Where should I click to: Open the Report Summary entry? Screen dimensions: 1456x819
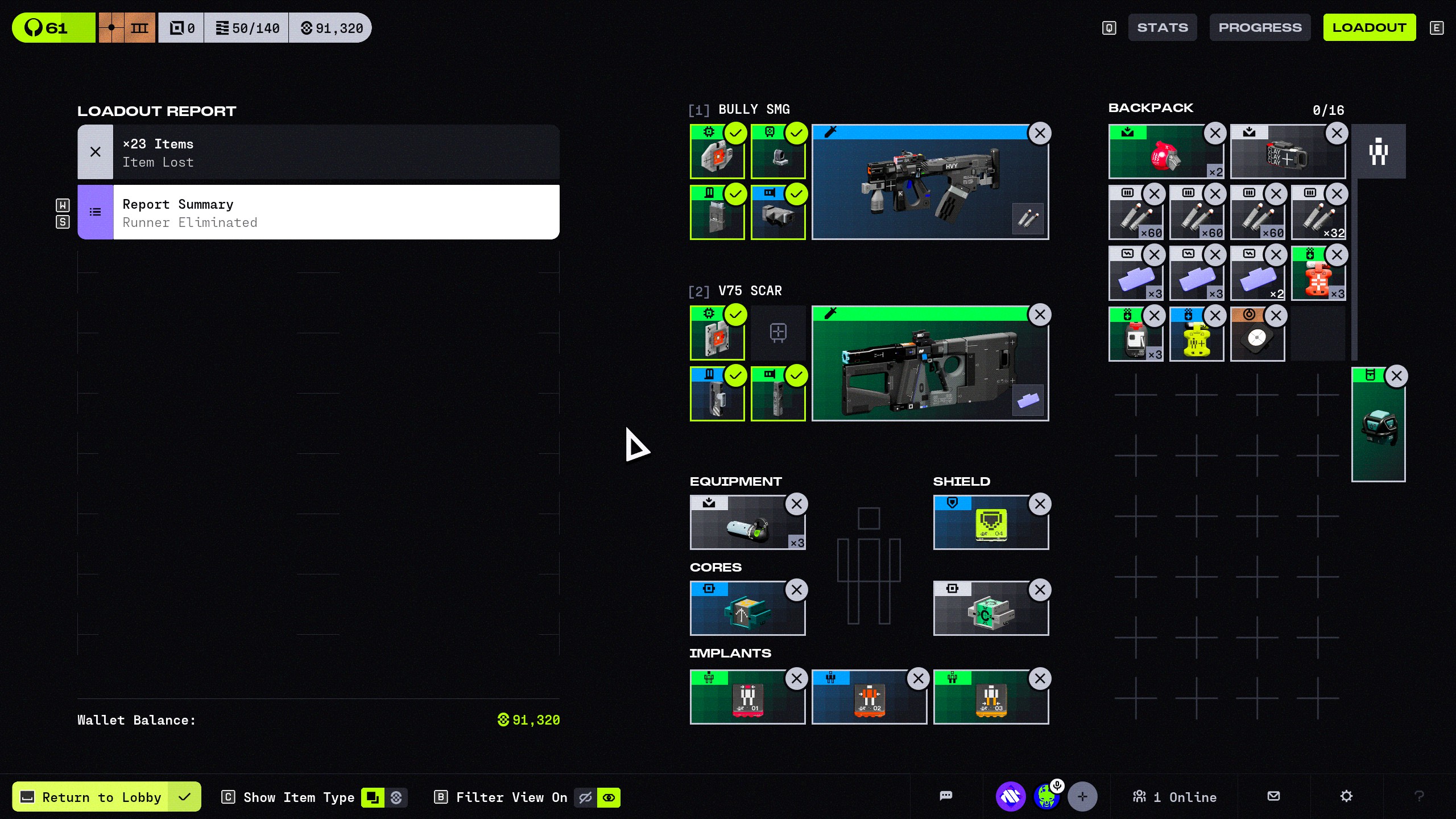tap(318, 213)
